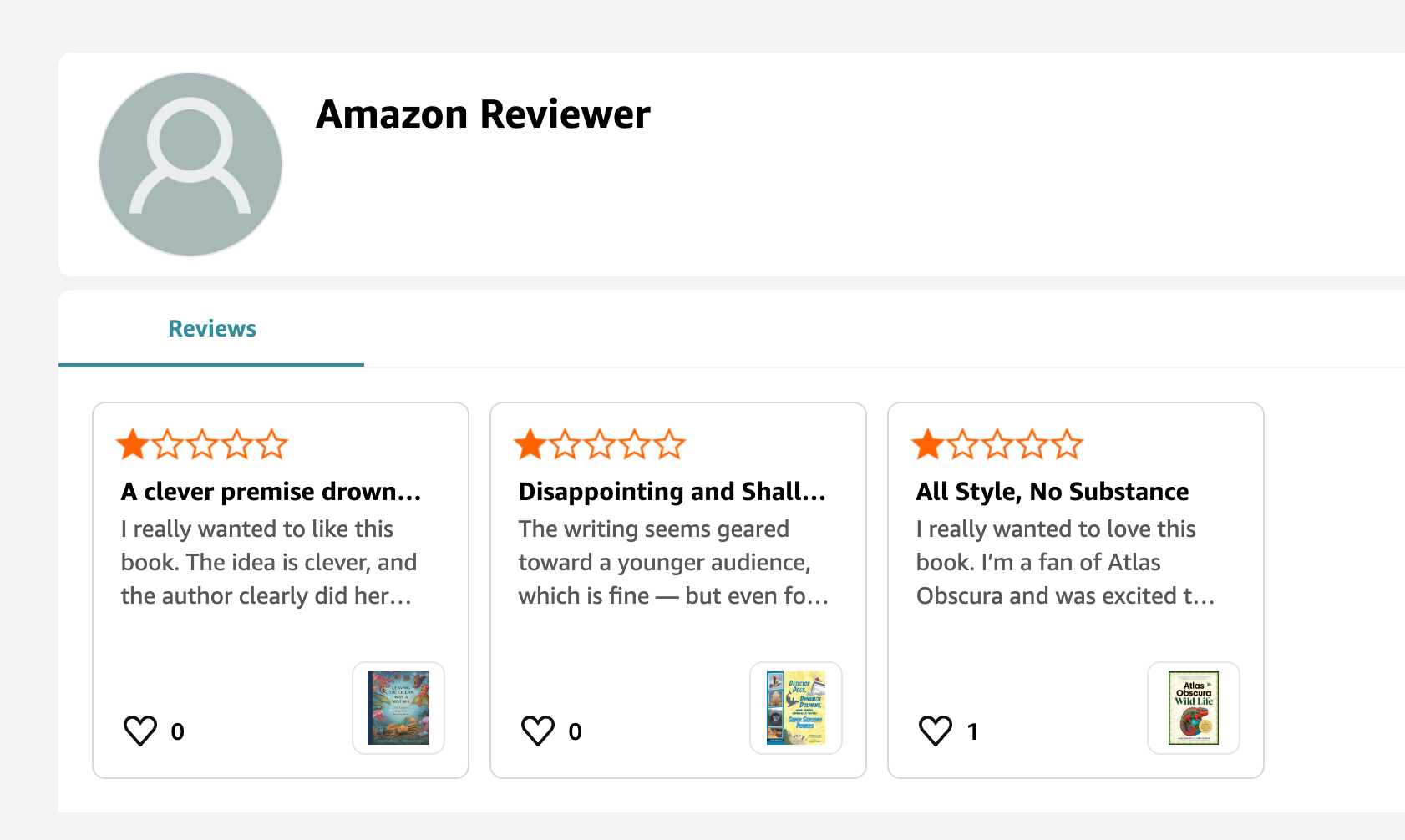Click the like count on the first review

pos(177,732)
